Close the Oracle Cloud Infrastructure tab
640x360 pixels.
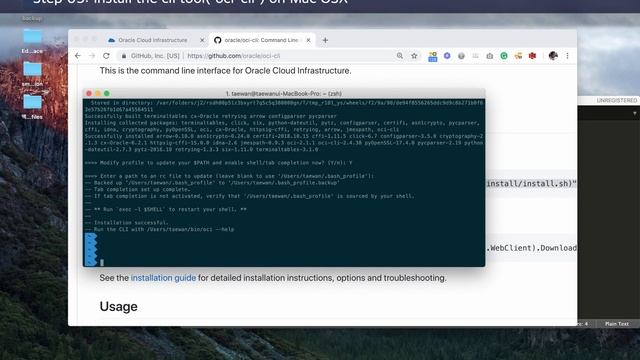click(x=202, y=40)
